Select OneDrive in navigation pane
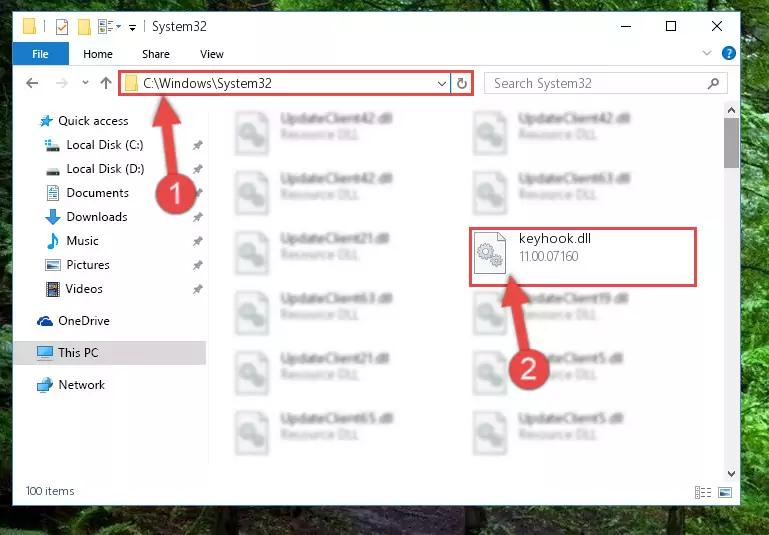 (x=84, y=321)
